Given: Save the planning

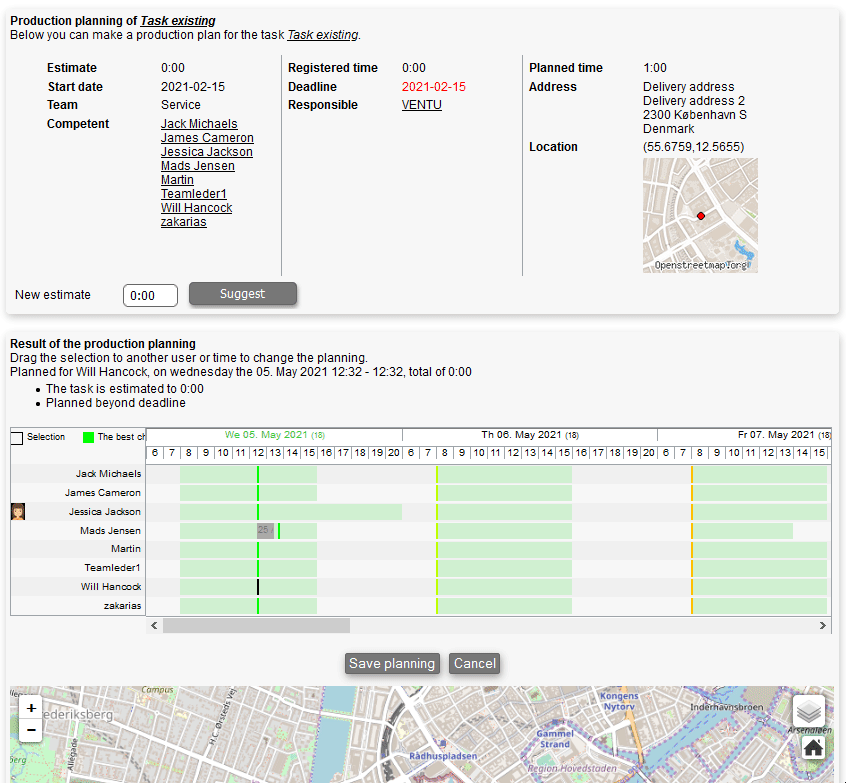Looking at the screenshot, I should (x=392, y=664).
